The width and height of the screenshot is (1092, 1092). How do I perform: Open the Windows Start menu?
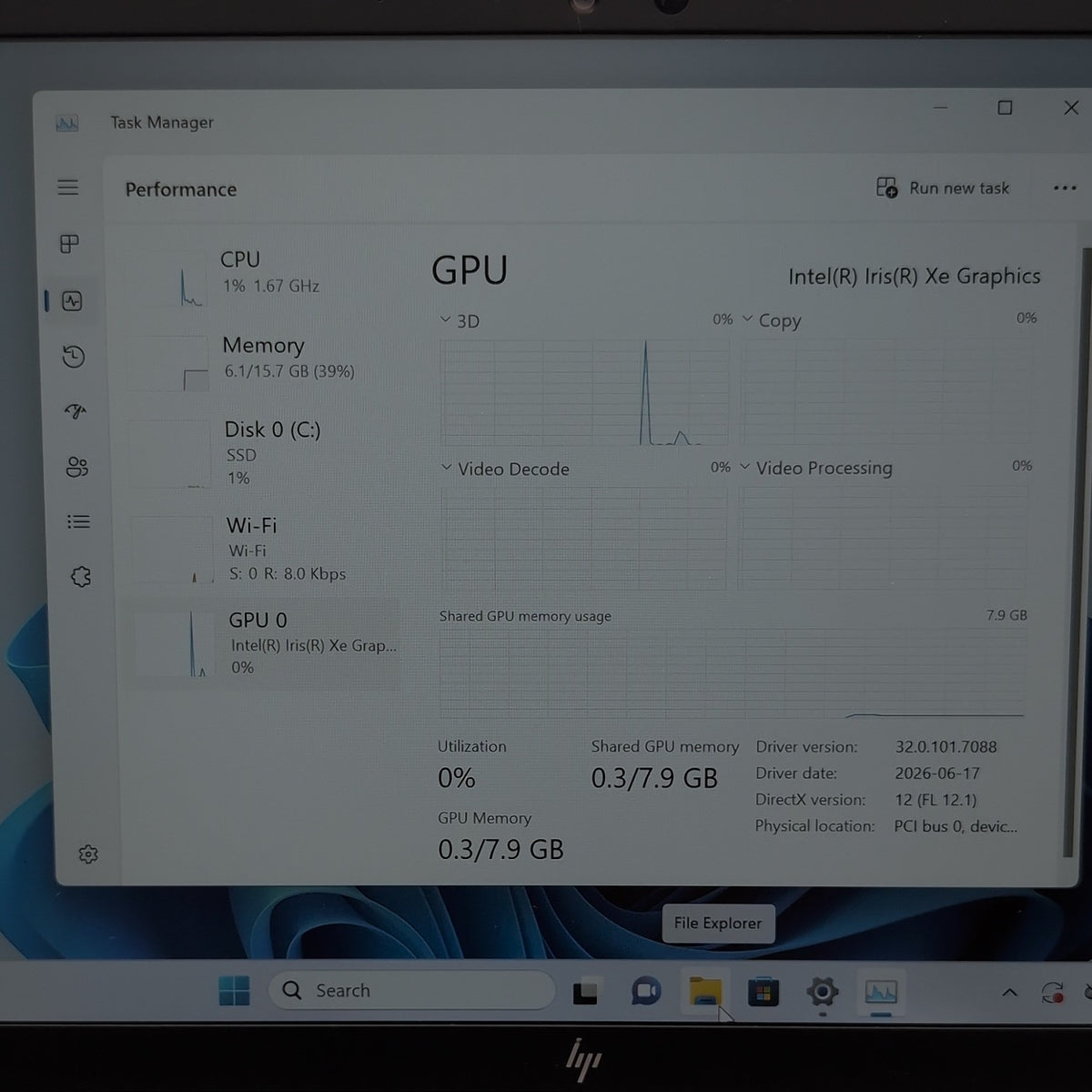(235, 990)
